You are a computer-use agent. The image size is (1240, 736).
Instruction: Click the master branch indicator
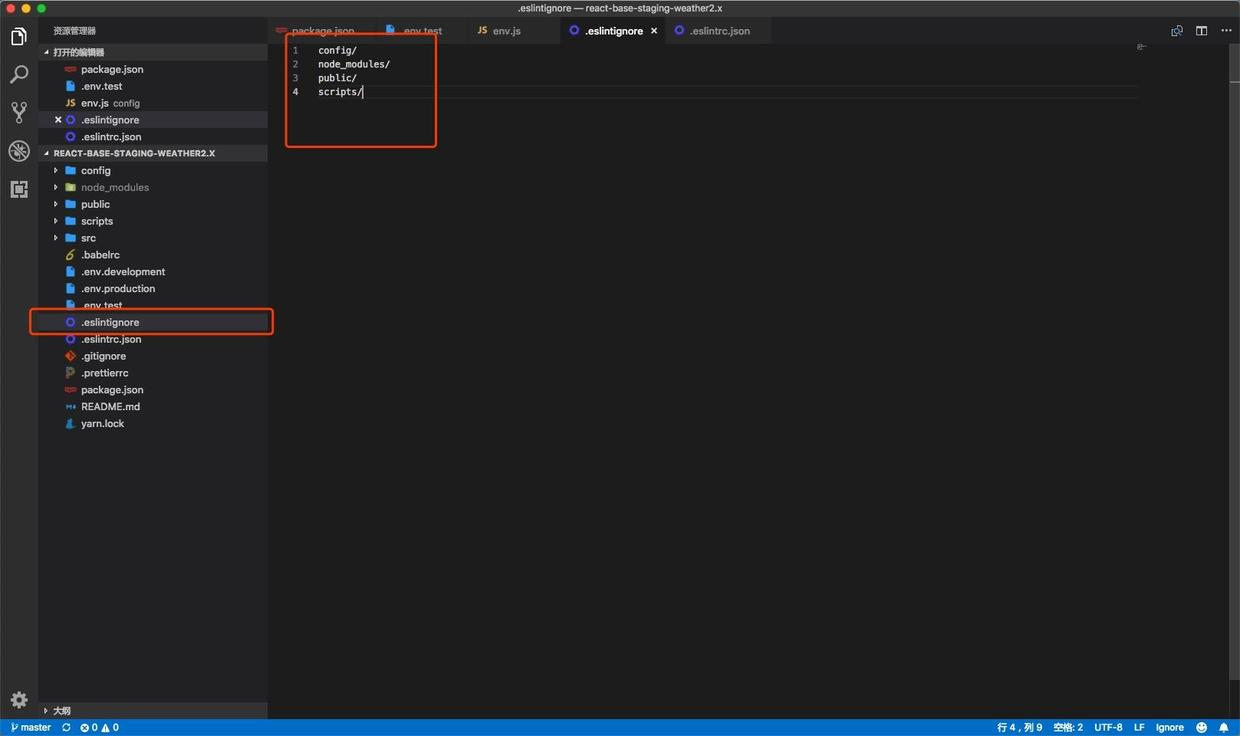30,727
